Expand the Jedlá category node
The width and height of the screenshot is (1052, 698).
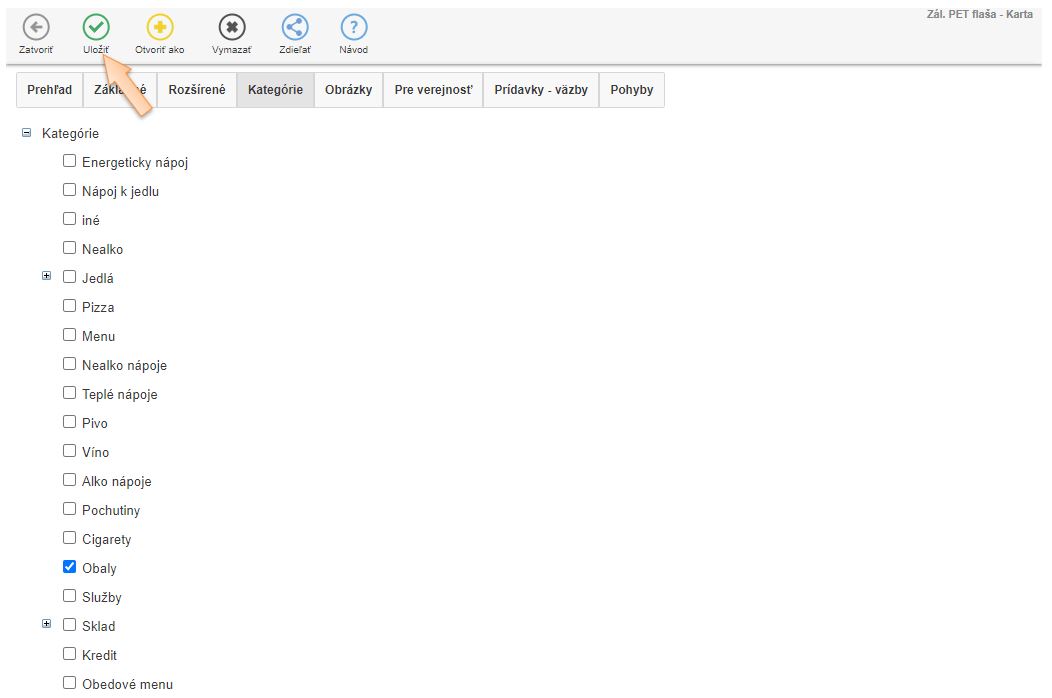pyautogui.click(x=47, y=277)
